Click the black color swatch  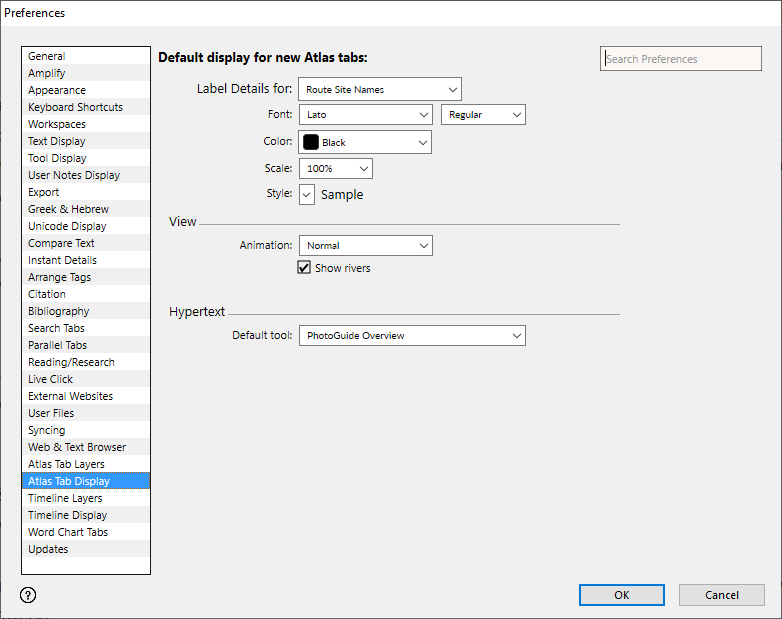click(x=311, y=143)
